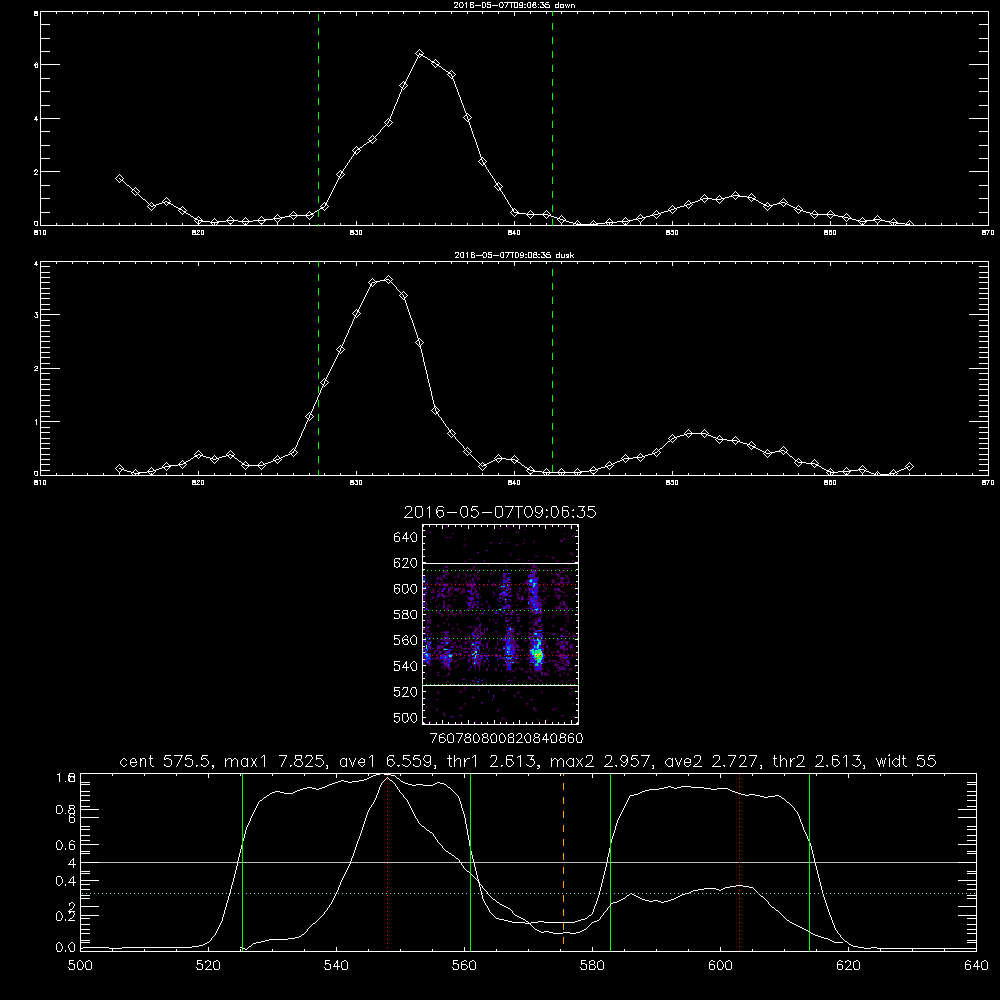Click right green dashed line in dusk plot
This screenshot has width=1000, height=1000.
point(552,368)
